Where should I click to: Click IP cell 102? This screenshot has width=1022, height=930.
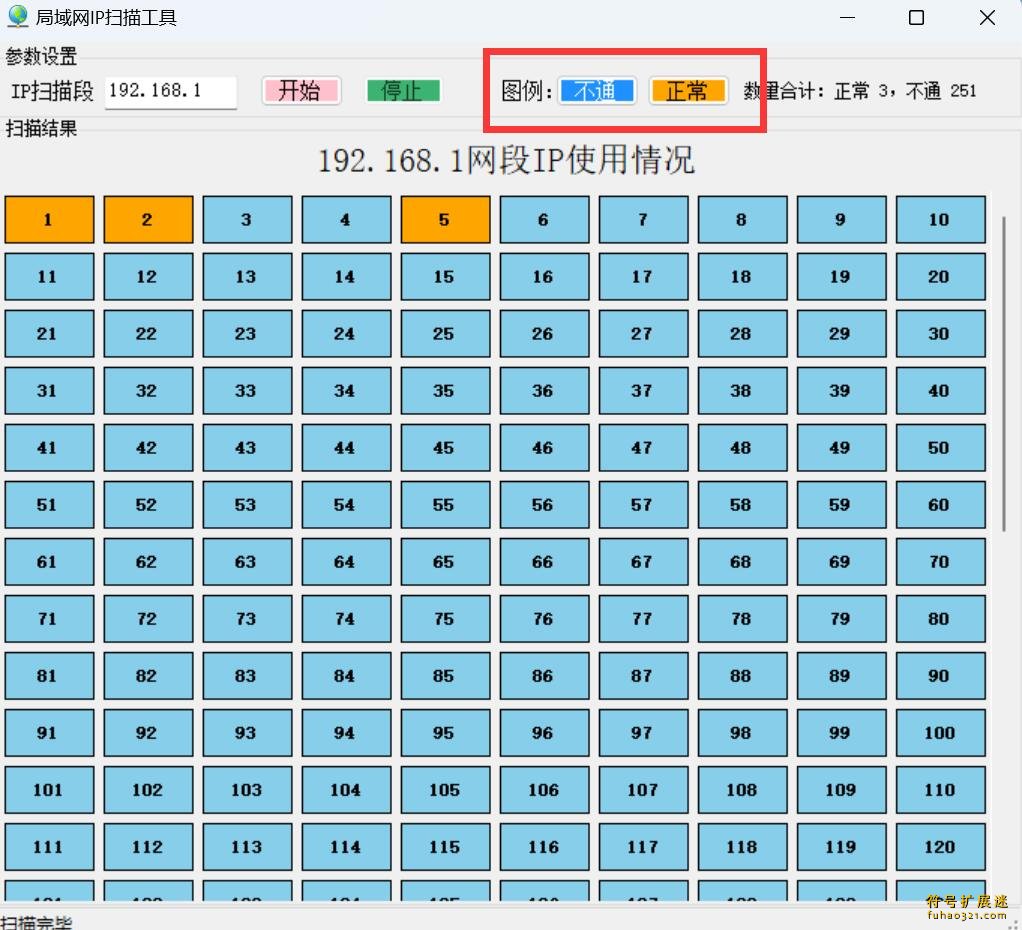(148, 790)
